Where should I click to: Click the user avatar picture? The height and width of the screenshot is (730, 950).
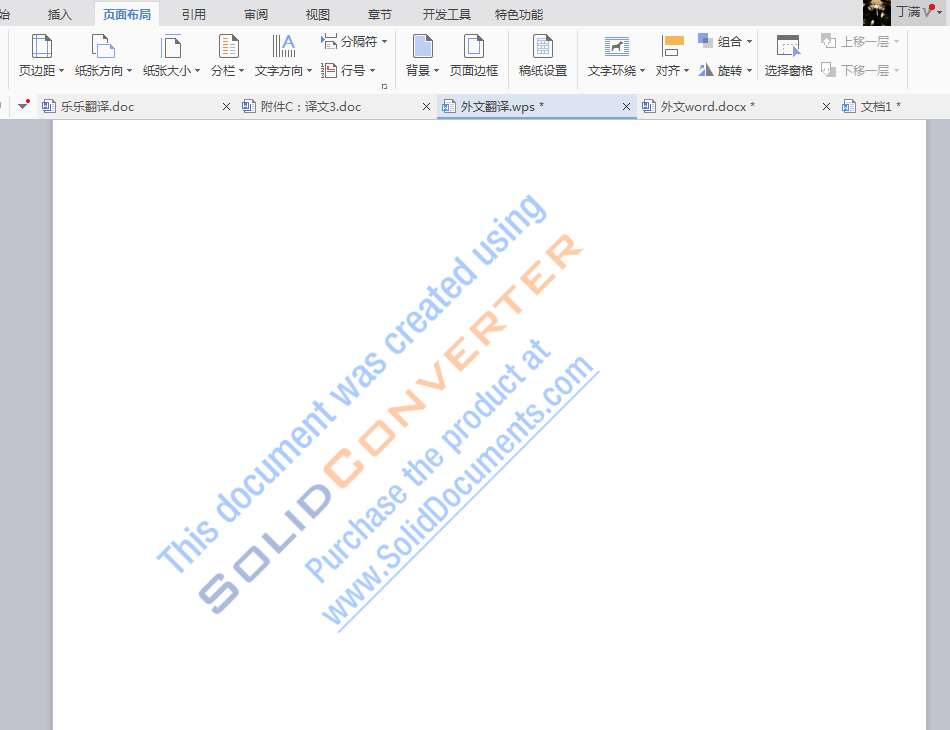[877, 13]
